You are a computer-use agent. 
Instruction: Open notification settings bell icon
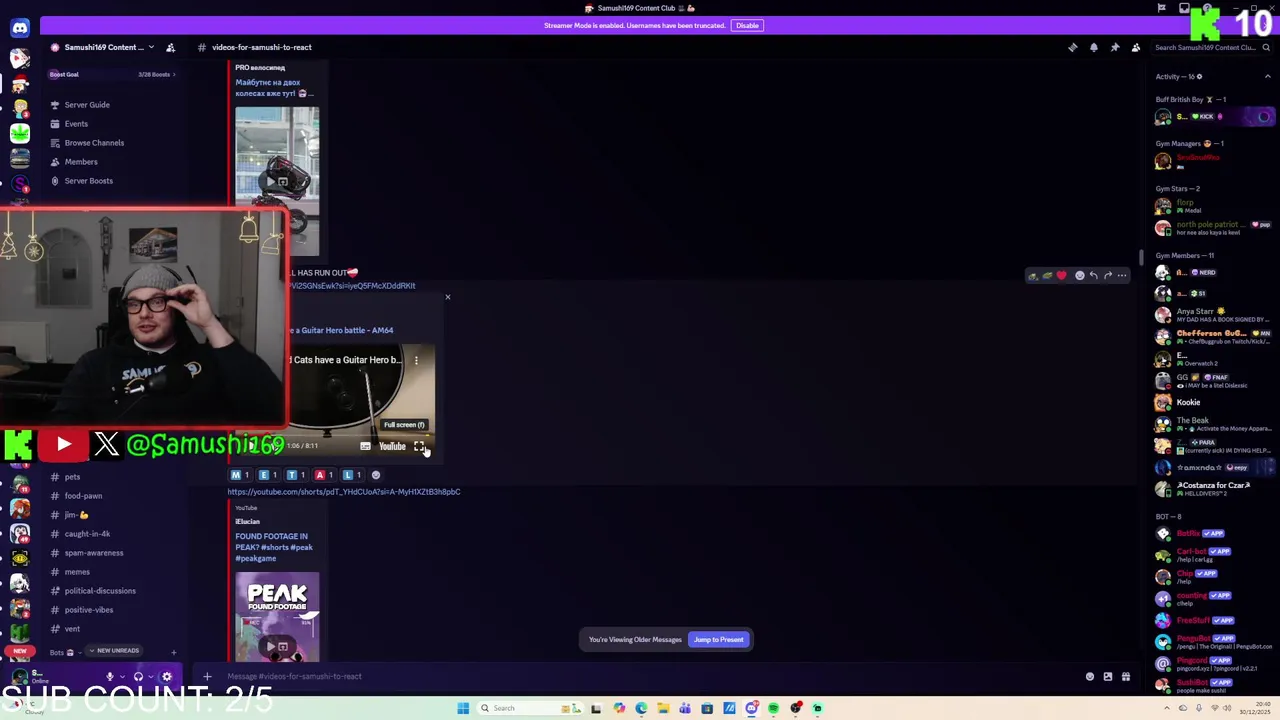coord(1094,47)
